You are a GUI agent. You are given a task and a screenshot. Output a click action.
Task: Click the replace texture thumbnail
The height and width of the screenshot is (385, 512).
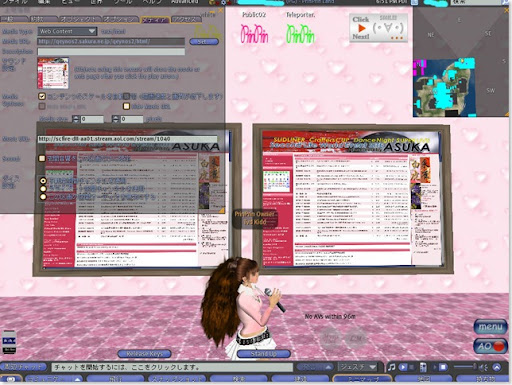point(53,73)
